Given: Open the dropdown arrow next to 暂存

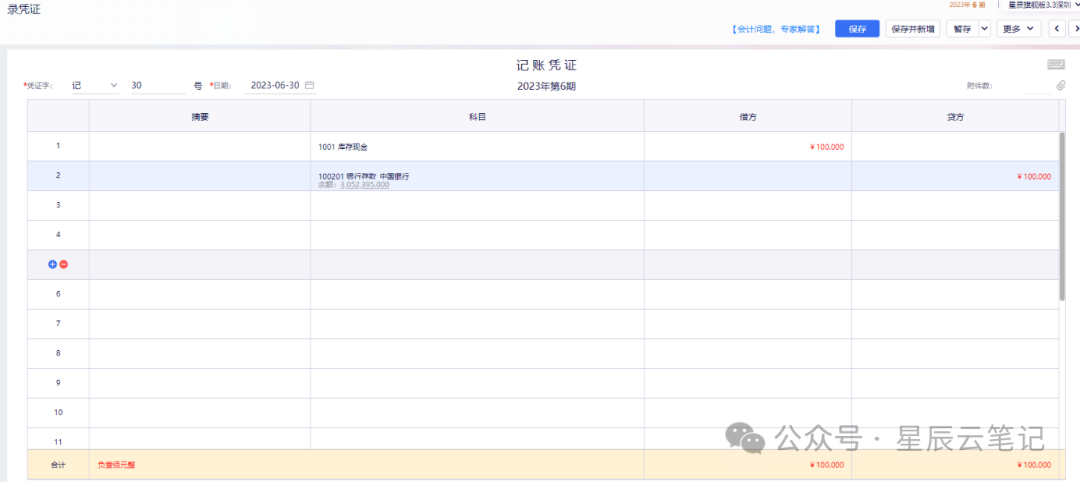Looking at the screenshot, I should click(x=984, y=29).
